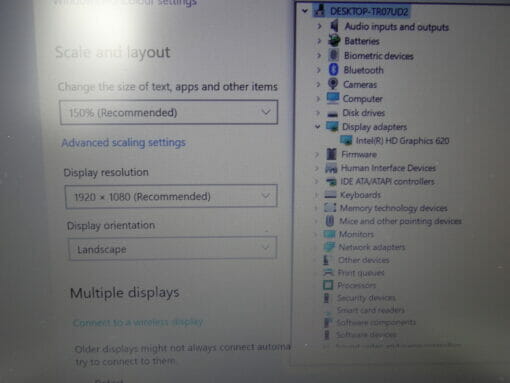
Task: Open the Landscape display orientation dropdown
Action: (x=173, y=248)
